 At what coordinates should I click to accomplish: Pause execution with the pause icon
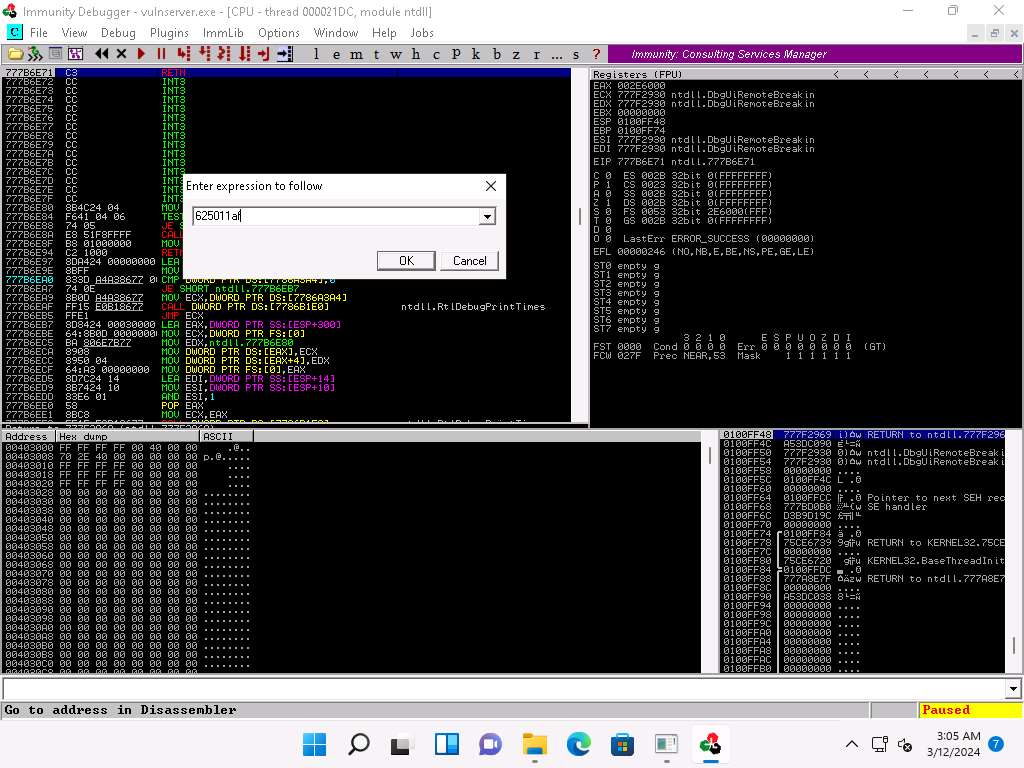point(160,54)
